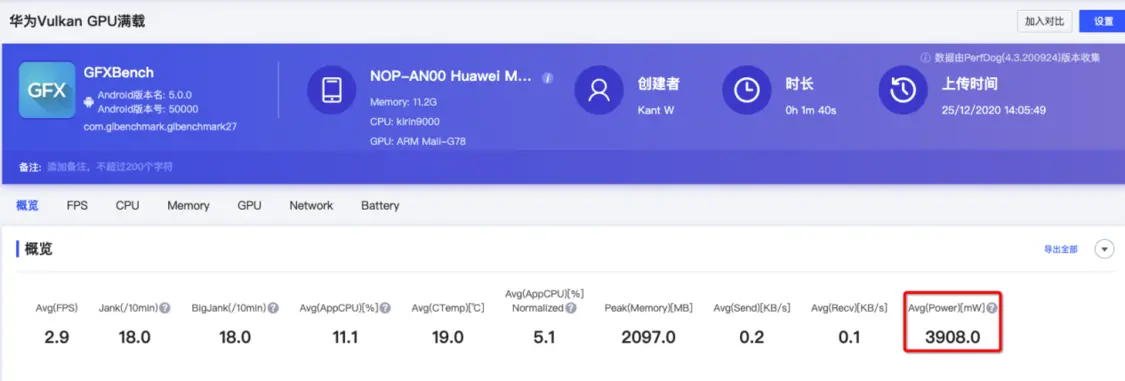Click the title 华为Vulkan GPU满载
Screen dimensions: 1125x381
[77, 22]
